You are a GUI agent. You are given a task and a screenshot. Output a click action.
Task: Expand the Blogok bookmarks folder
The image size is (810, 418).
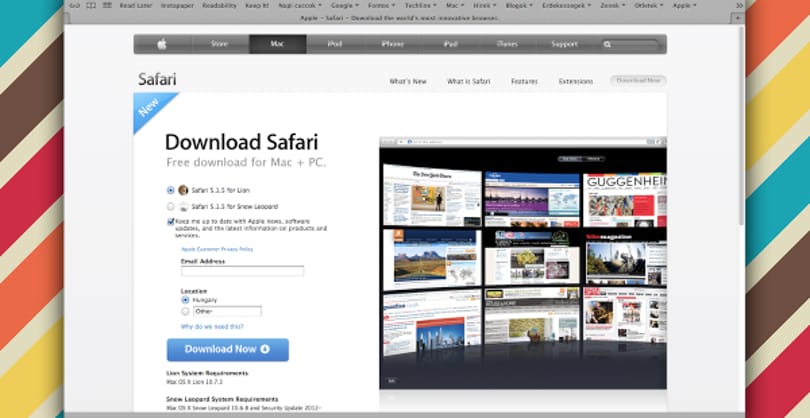[x=519, y=6]
